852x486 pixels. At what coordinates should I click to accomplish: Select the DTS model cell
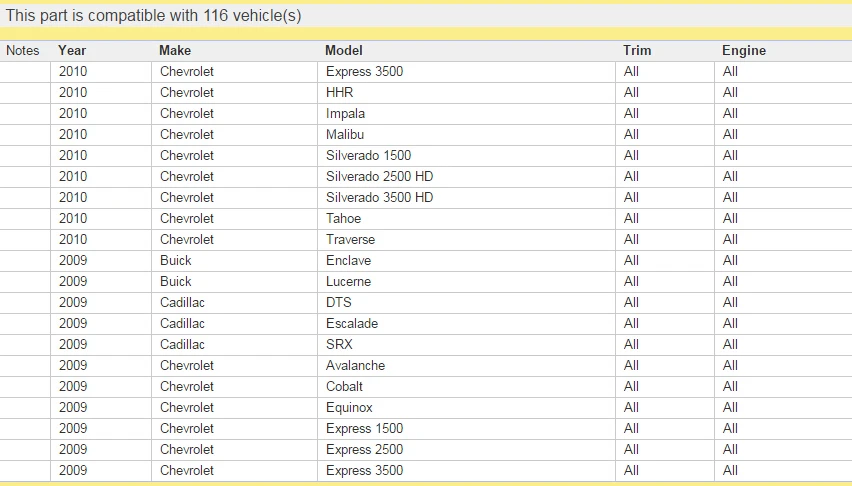tap(466, 302)
